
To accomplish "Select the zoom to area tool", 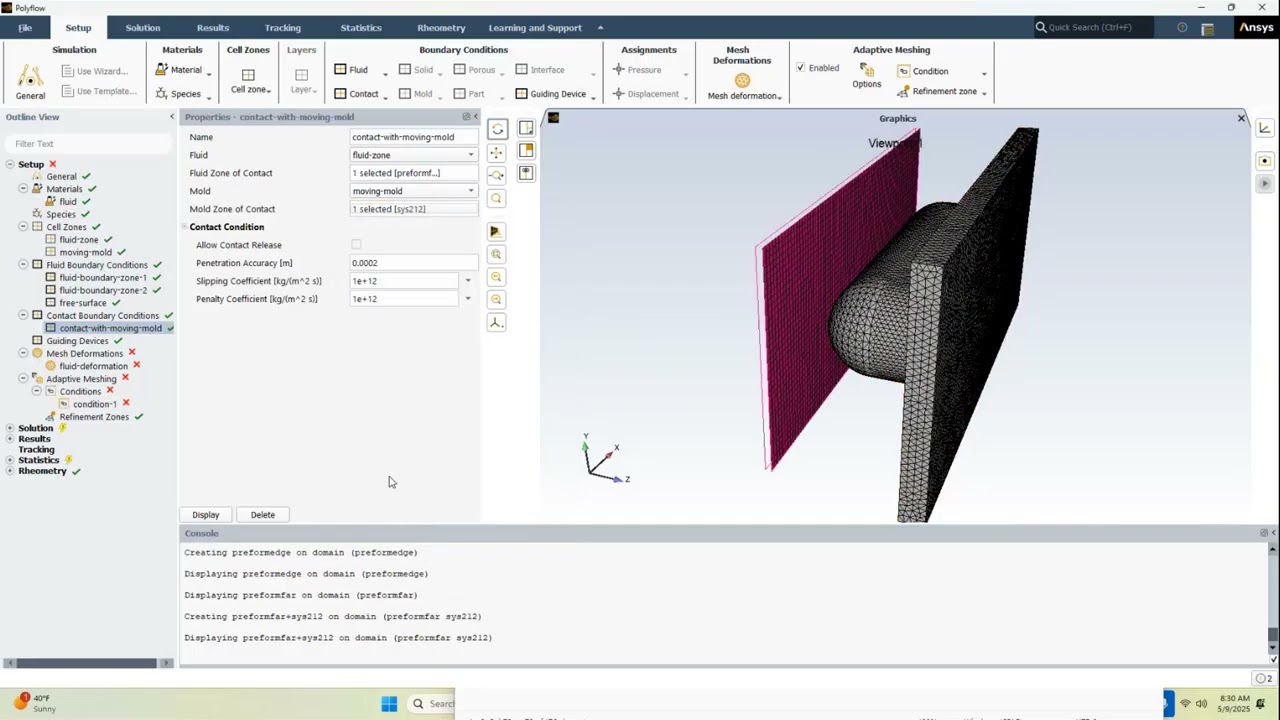I will click(497, 198).
